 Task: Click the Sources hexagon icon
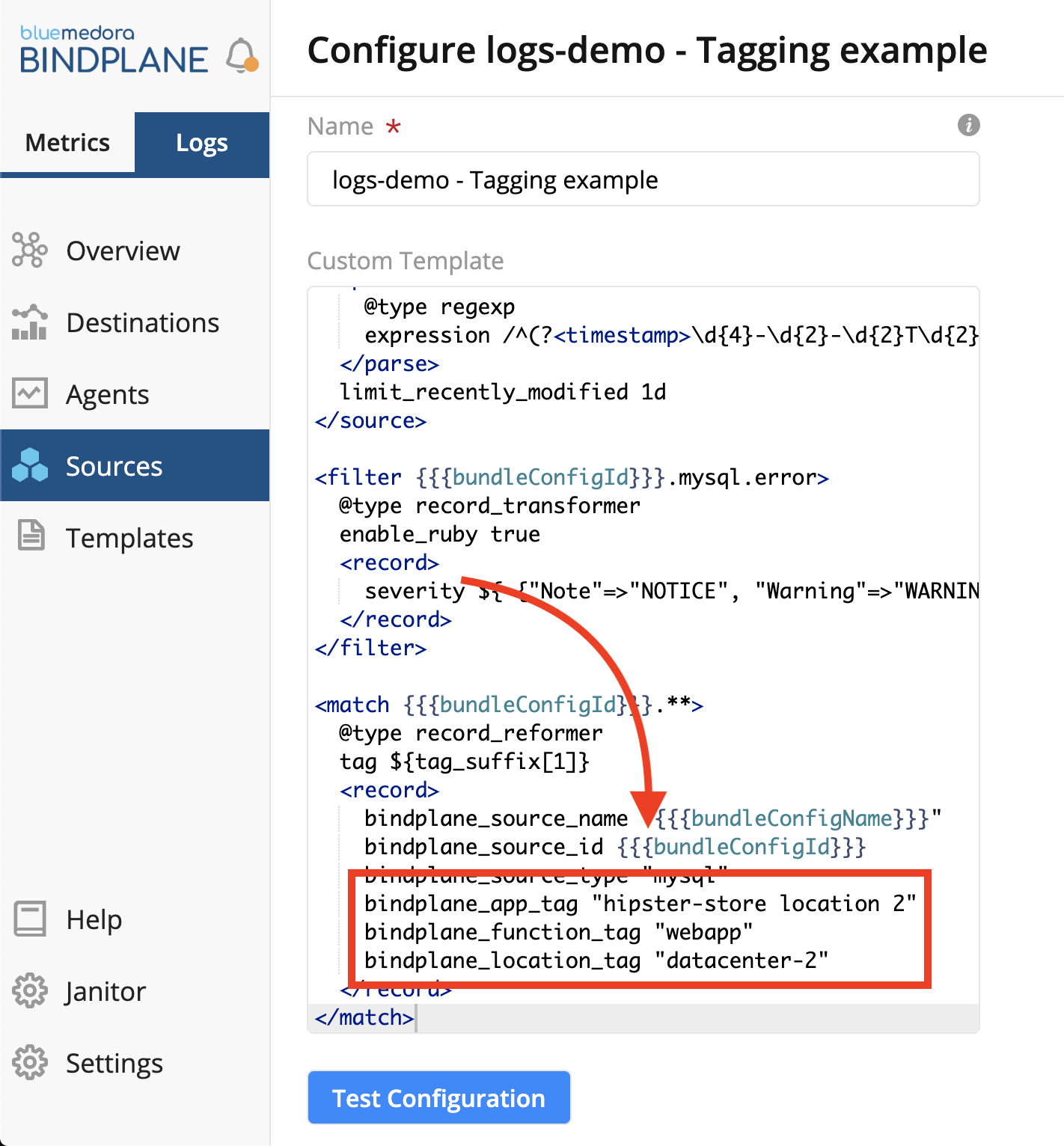30,465
